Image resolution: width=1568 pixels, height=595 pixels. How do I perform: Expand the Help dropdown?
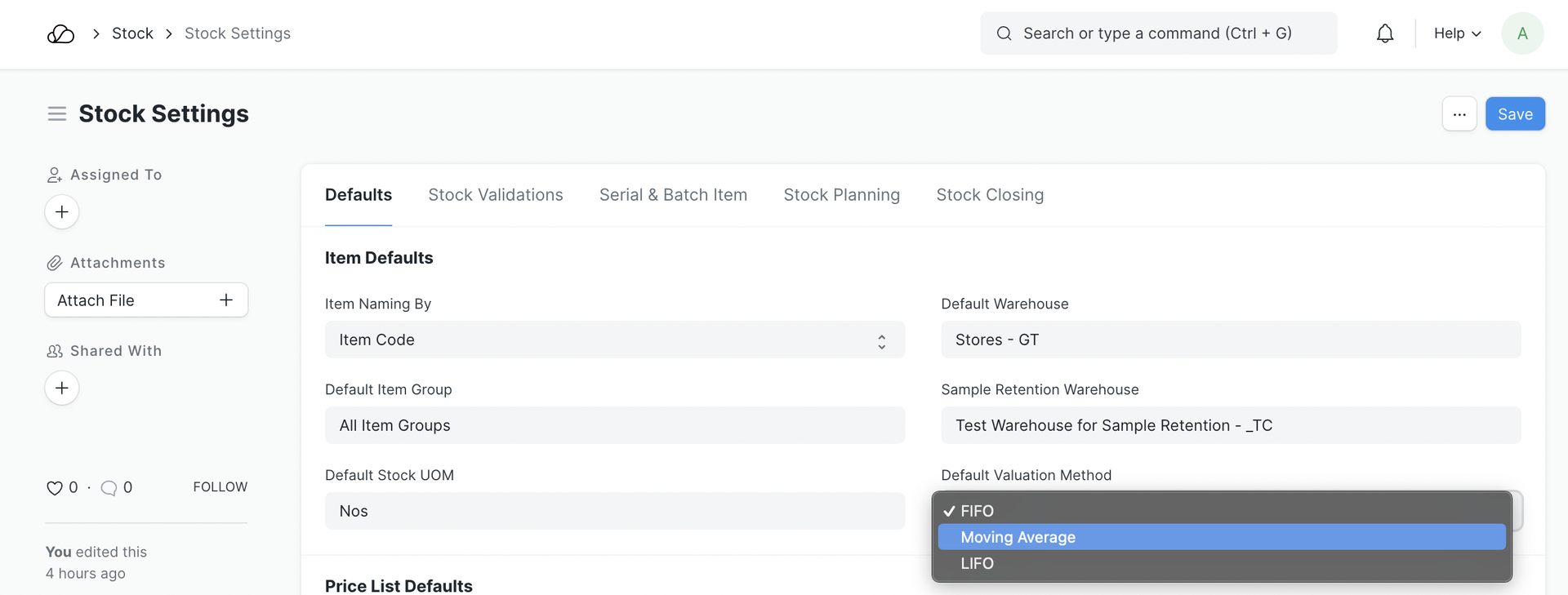pyautogui.click(x=1457, y=33)
